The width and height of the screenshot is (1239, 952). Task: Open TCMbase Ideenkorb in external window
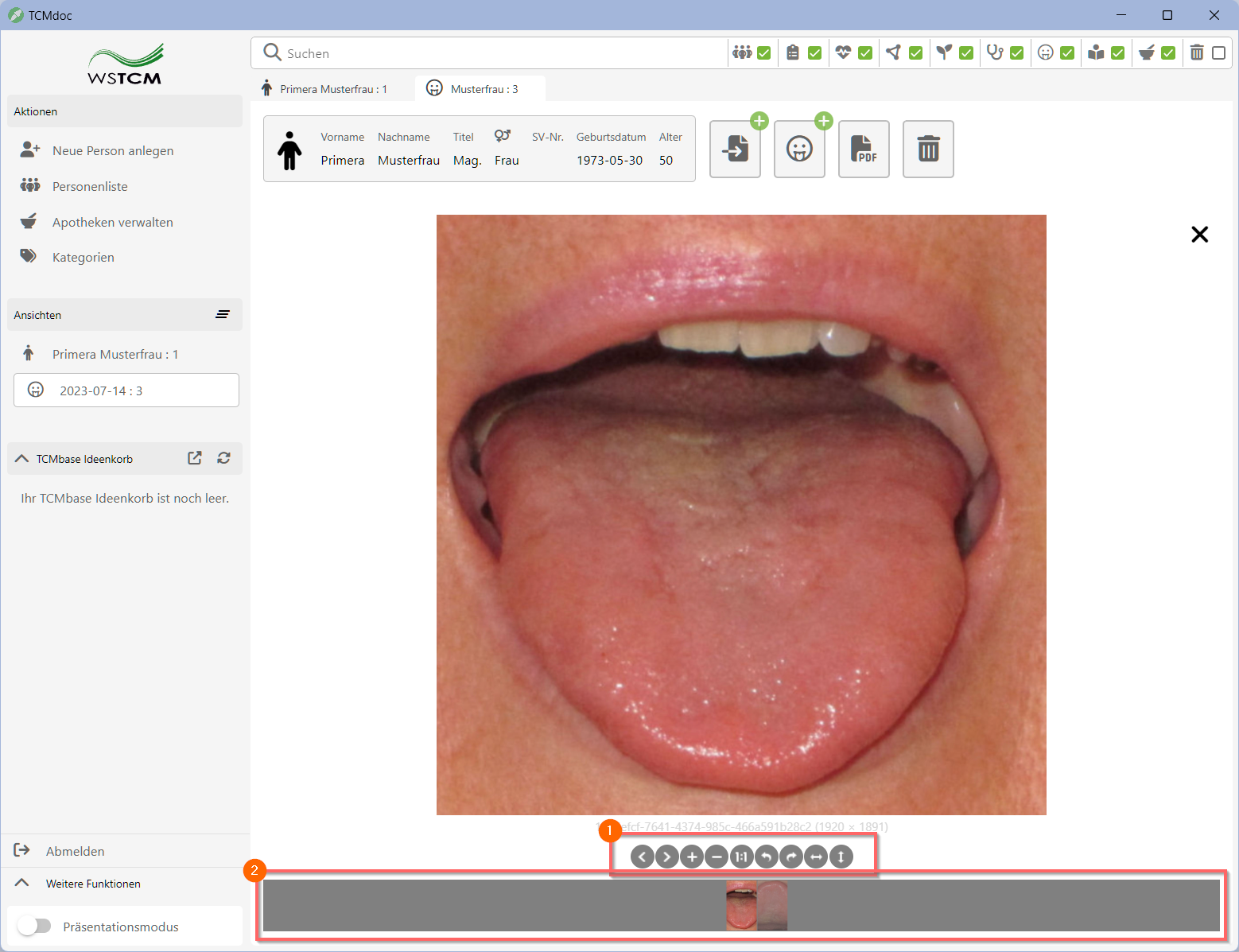click(195, 458)
